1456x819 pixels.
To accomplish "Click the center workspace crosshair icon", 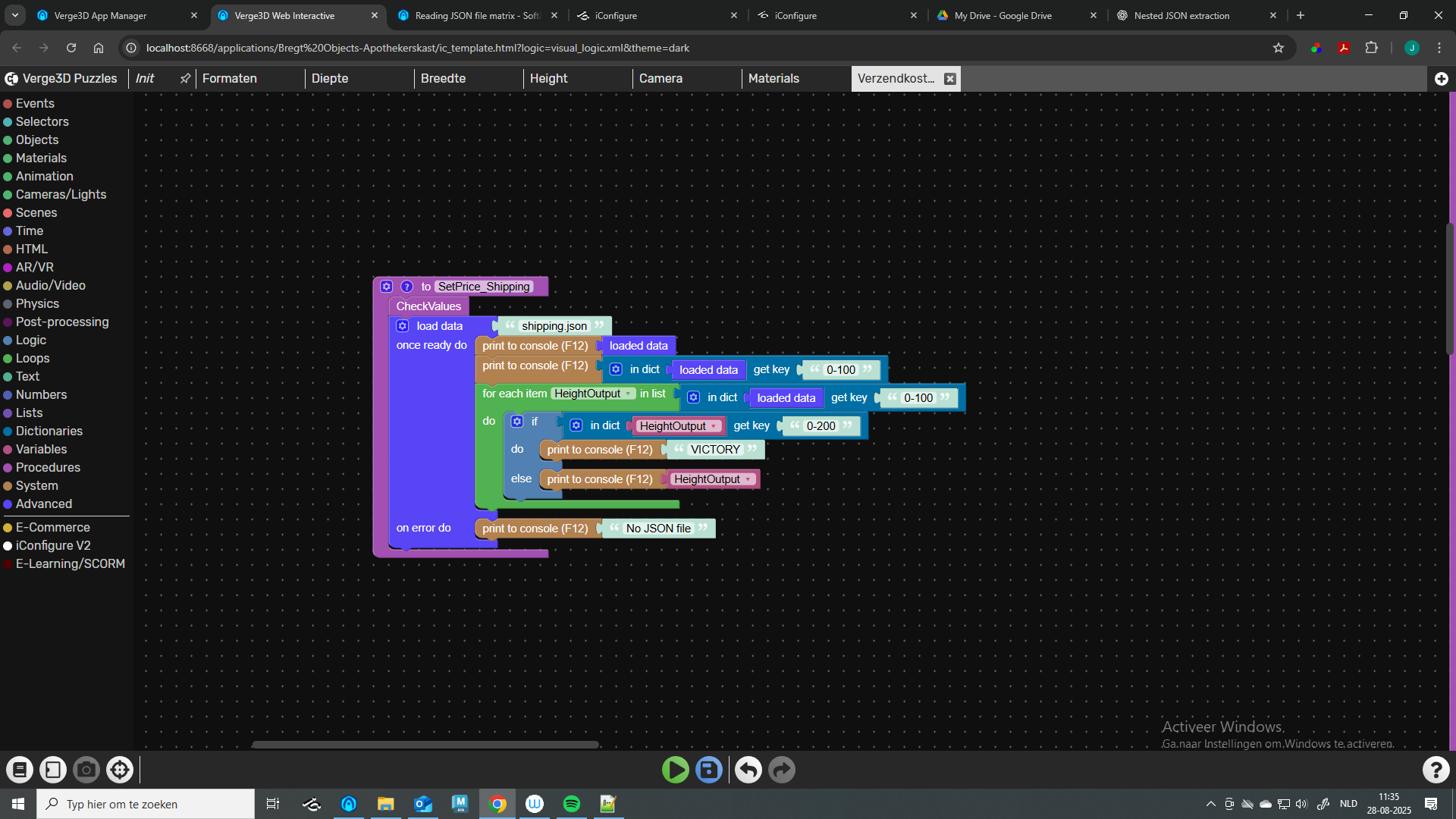I will coord(120,770).
